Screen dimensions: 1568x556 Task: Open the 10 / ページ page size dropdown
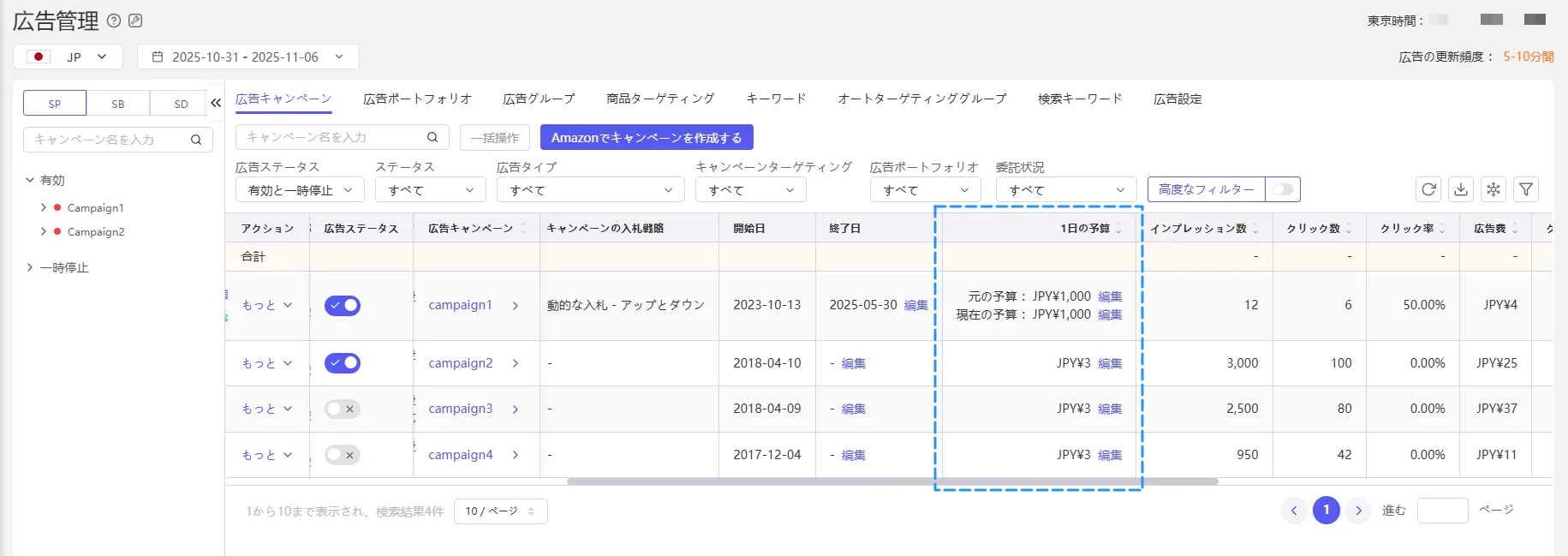[x=500, y=511]
